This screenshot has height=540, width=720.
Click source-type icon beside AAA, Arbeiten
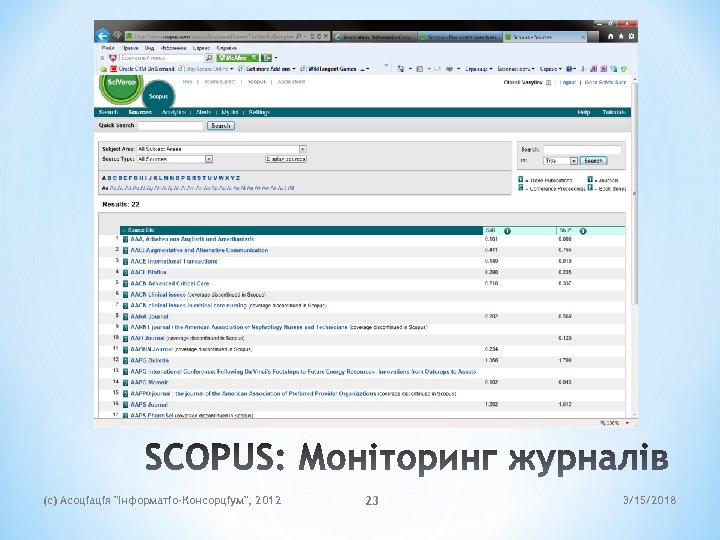[x=125, y=240]
